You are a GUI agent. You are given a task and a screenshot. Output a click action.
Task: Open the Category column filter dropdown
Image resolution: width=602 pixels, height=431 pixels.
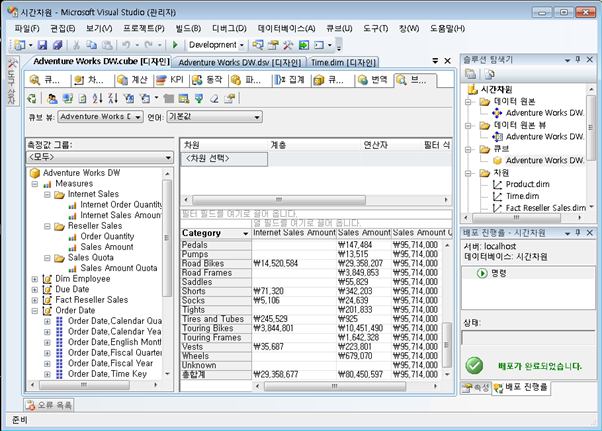[x=245, y=233]
